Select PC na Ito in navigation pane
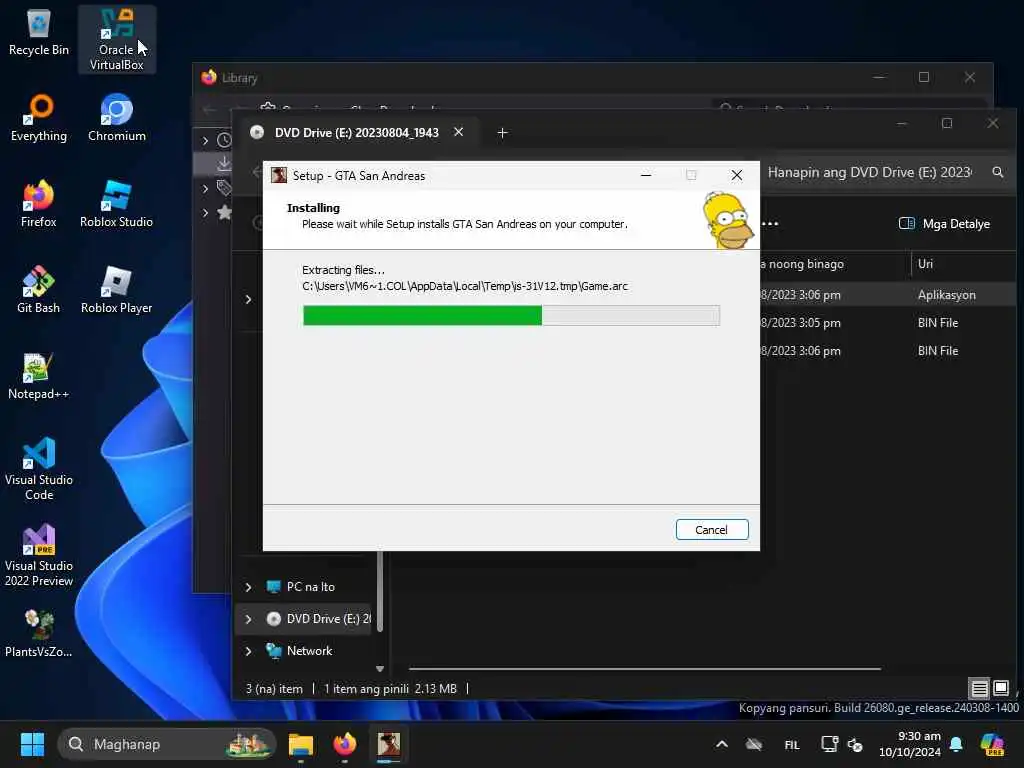1024x768 pixels. [310, 587]
